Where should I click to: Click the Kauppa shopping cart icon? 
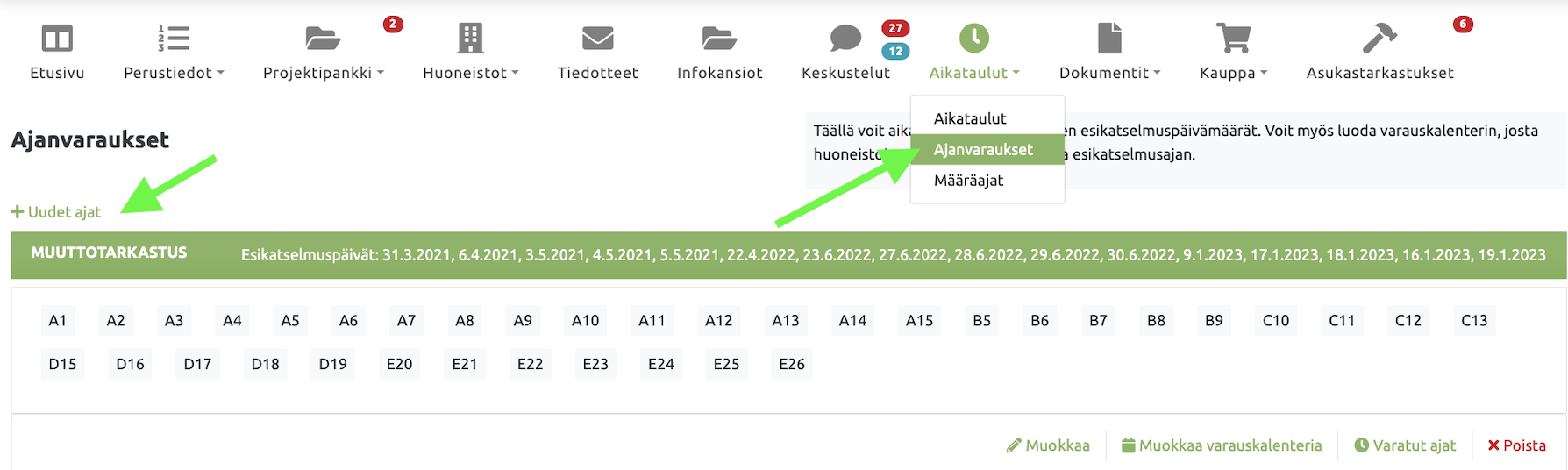tap(1233, 39)
